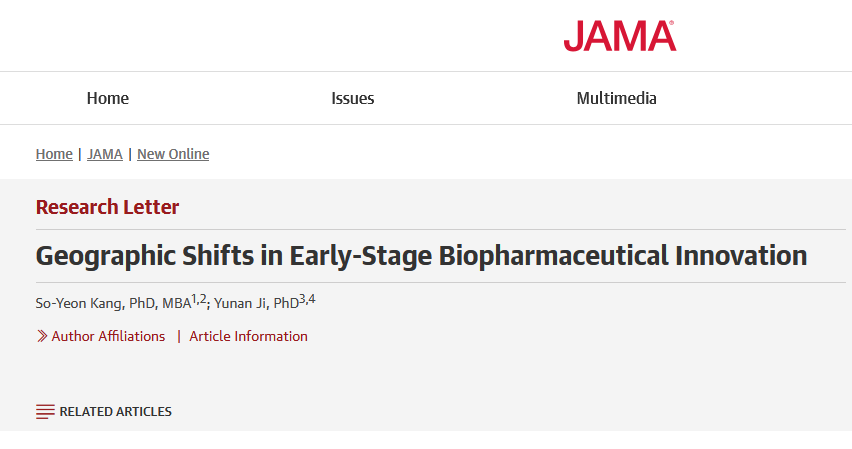This screenshot has width=852, height=449.
Task: Show the Author Affiliations section
Action: click(108, 336)
